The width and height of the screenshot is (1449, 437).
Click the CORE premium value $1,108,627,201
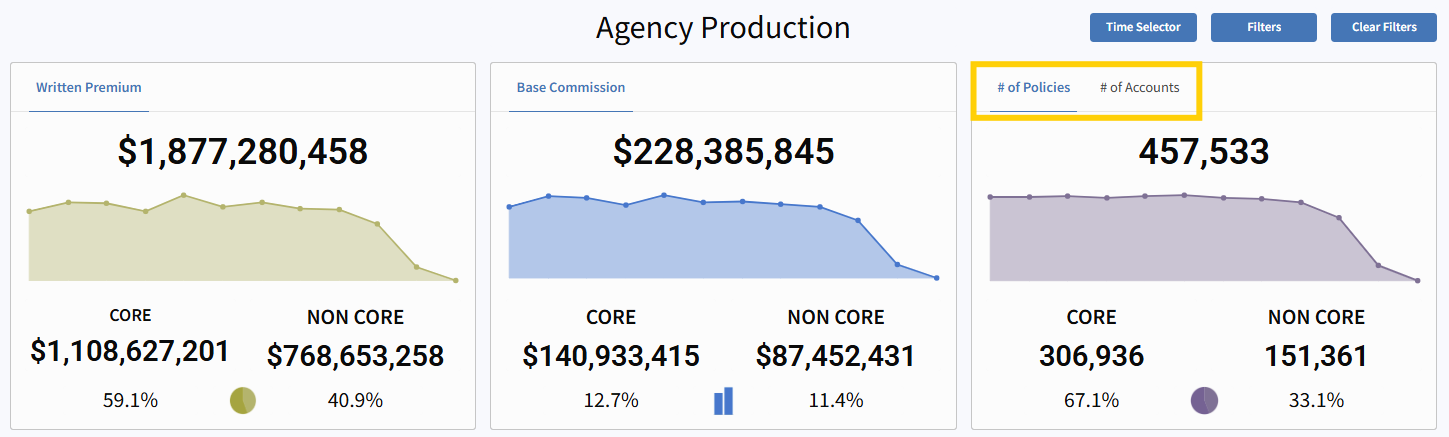coord(130,351)
